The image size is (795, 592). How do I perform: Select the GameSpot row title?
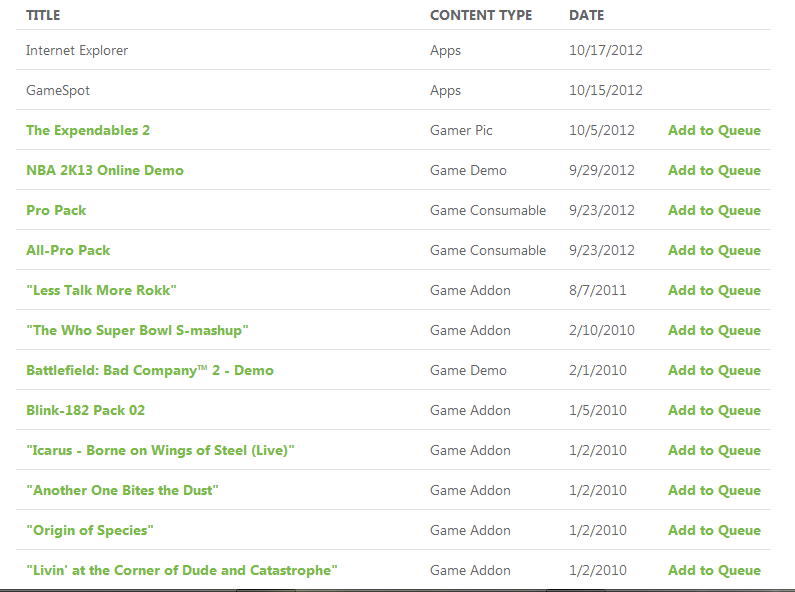pyautogui.click(x=58, y=90)
